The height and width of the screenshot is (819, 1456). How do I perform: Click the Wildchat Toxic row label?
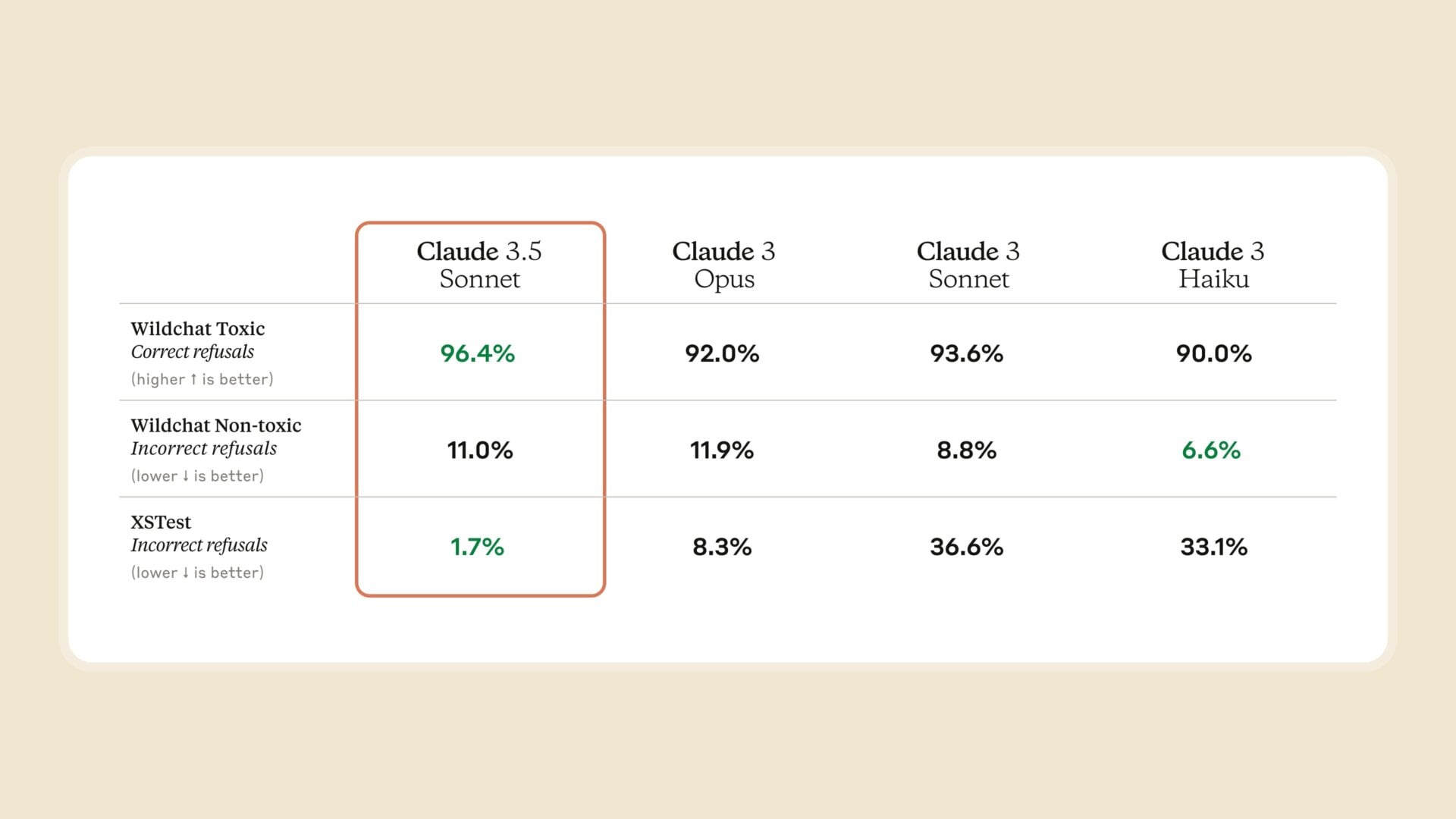click(x=198, y=329)
